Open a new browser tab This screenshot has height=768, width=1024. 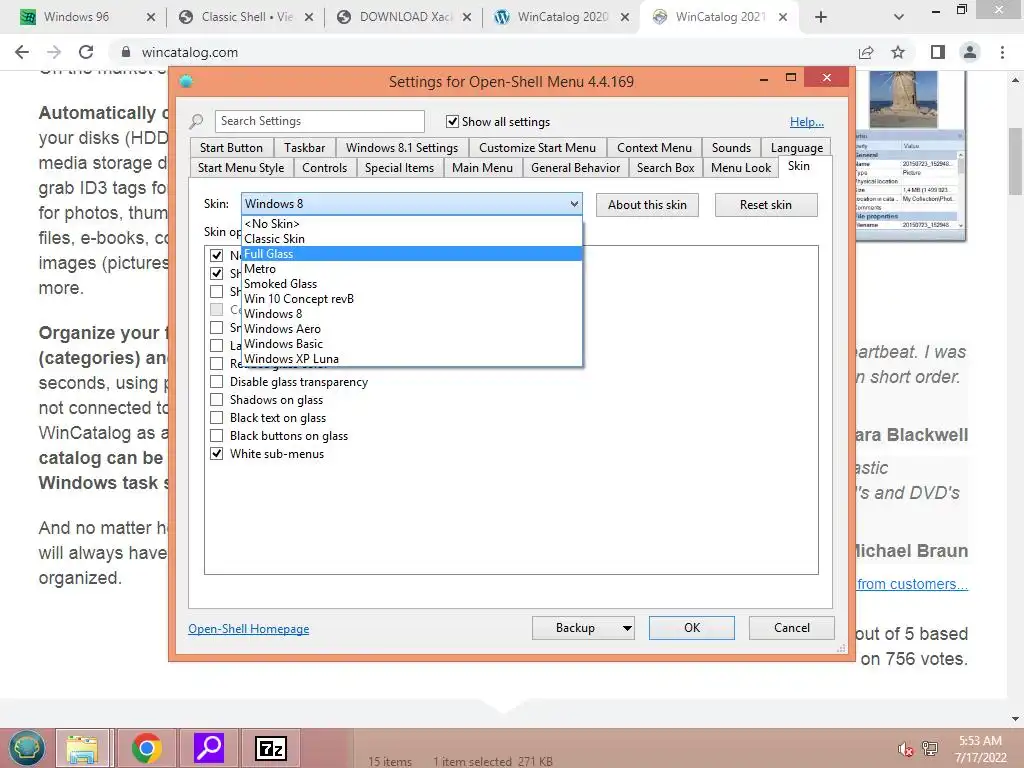click(x=821, y=17)
